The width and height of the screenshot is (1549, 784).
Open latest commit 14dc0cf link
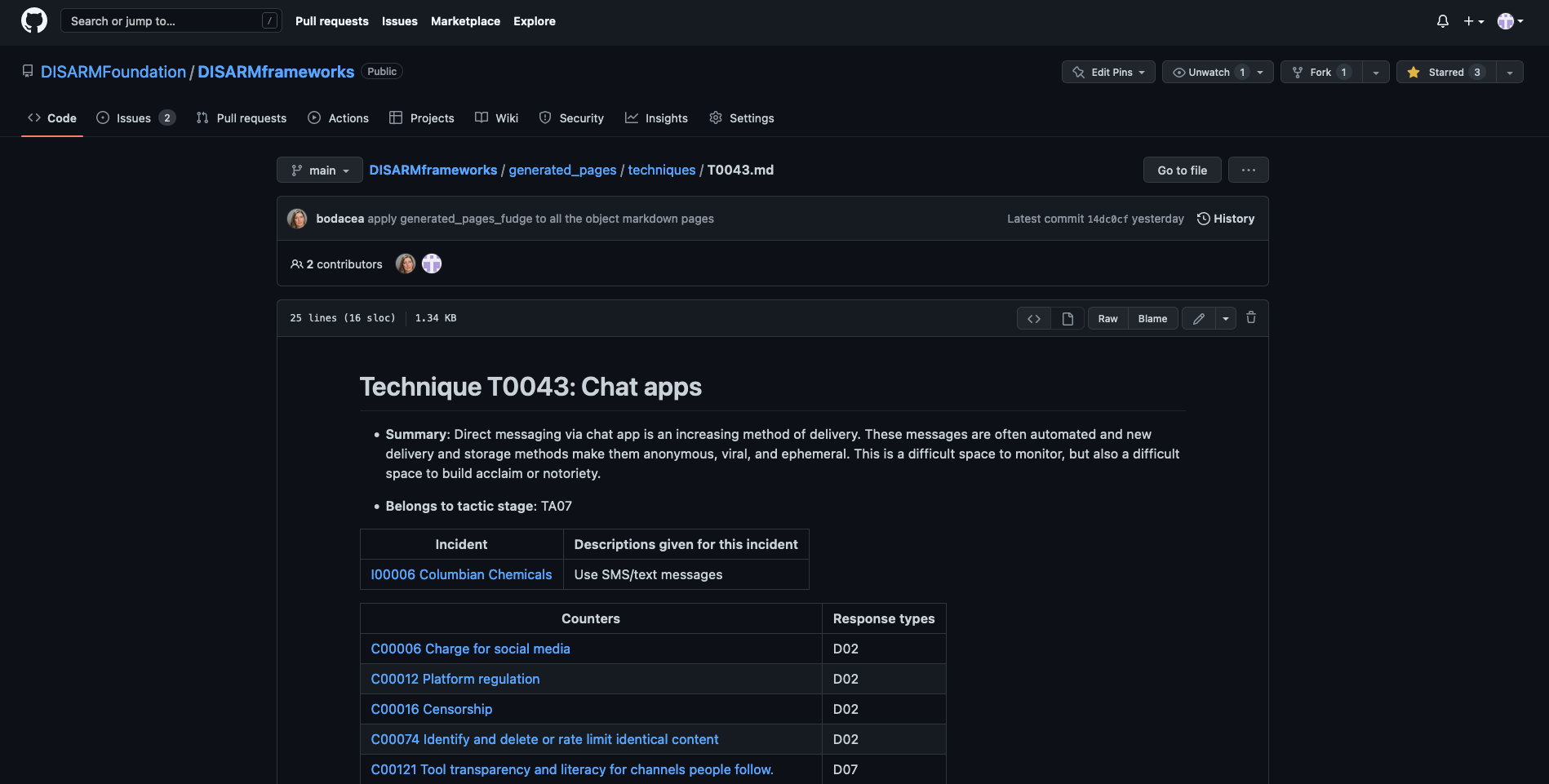point(1107,219)
